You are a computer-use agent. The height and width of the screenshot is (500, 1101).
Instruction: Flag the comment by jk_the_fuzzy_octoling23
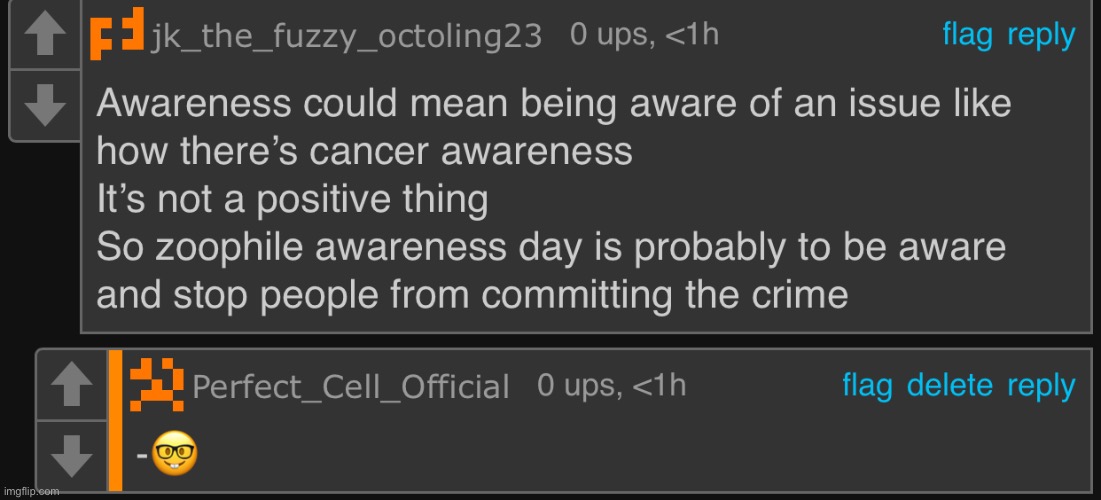click(967, 35)
